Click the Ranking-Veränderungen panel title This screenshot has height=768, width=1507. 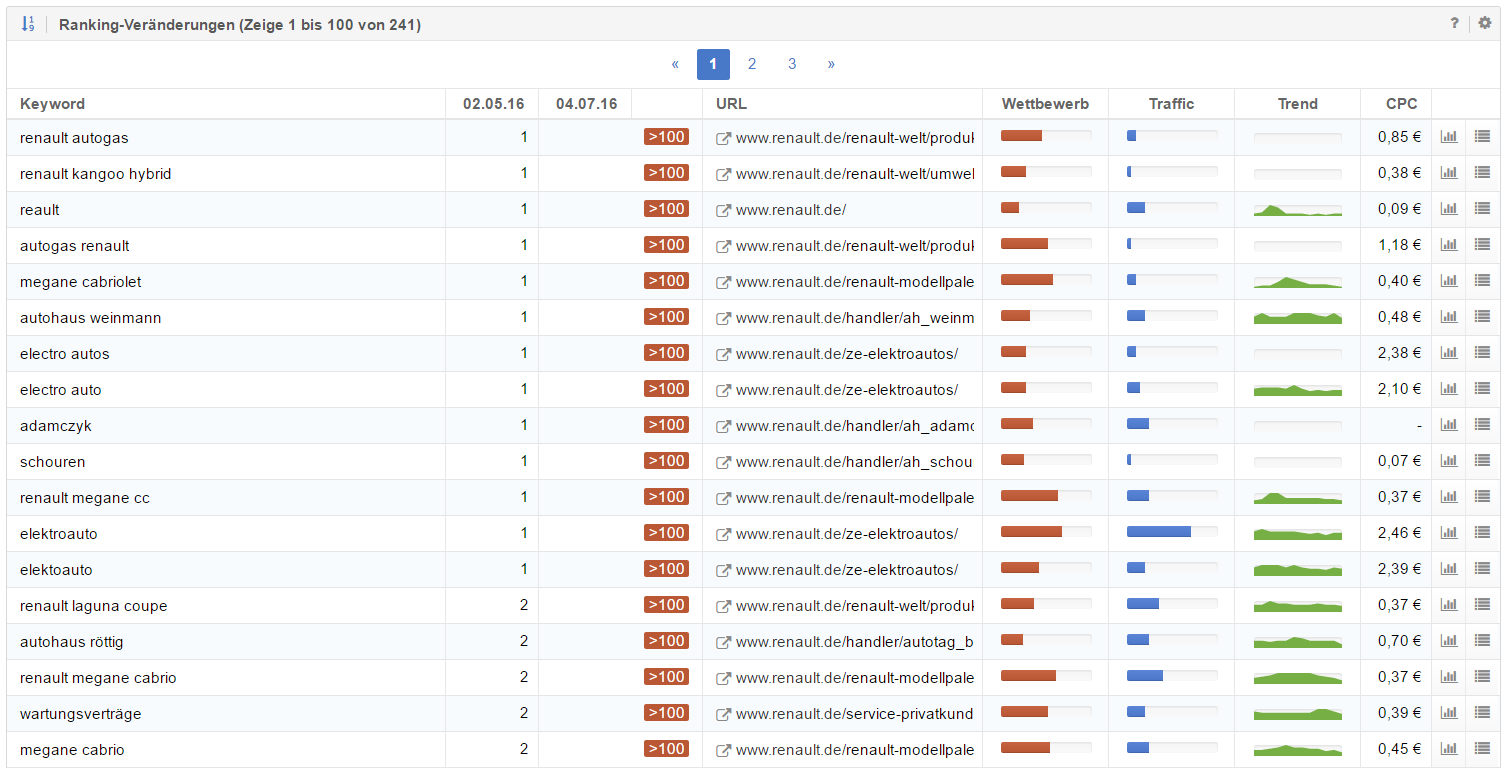(240, 24)
